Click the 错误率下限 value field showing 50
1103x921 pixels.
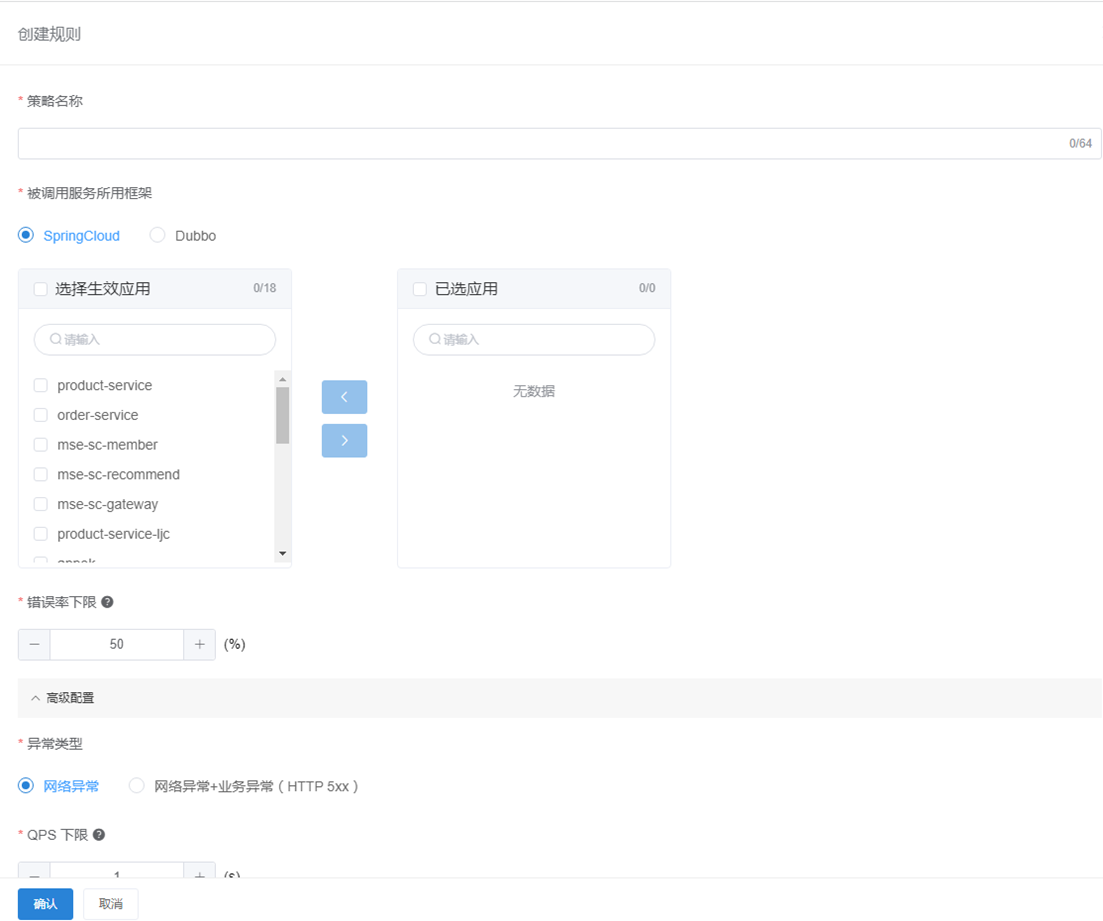click(117, 644)
